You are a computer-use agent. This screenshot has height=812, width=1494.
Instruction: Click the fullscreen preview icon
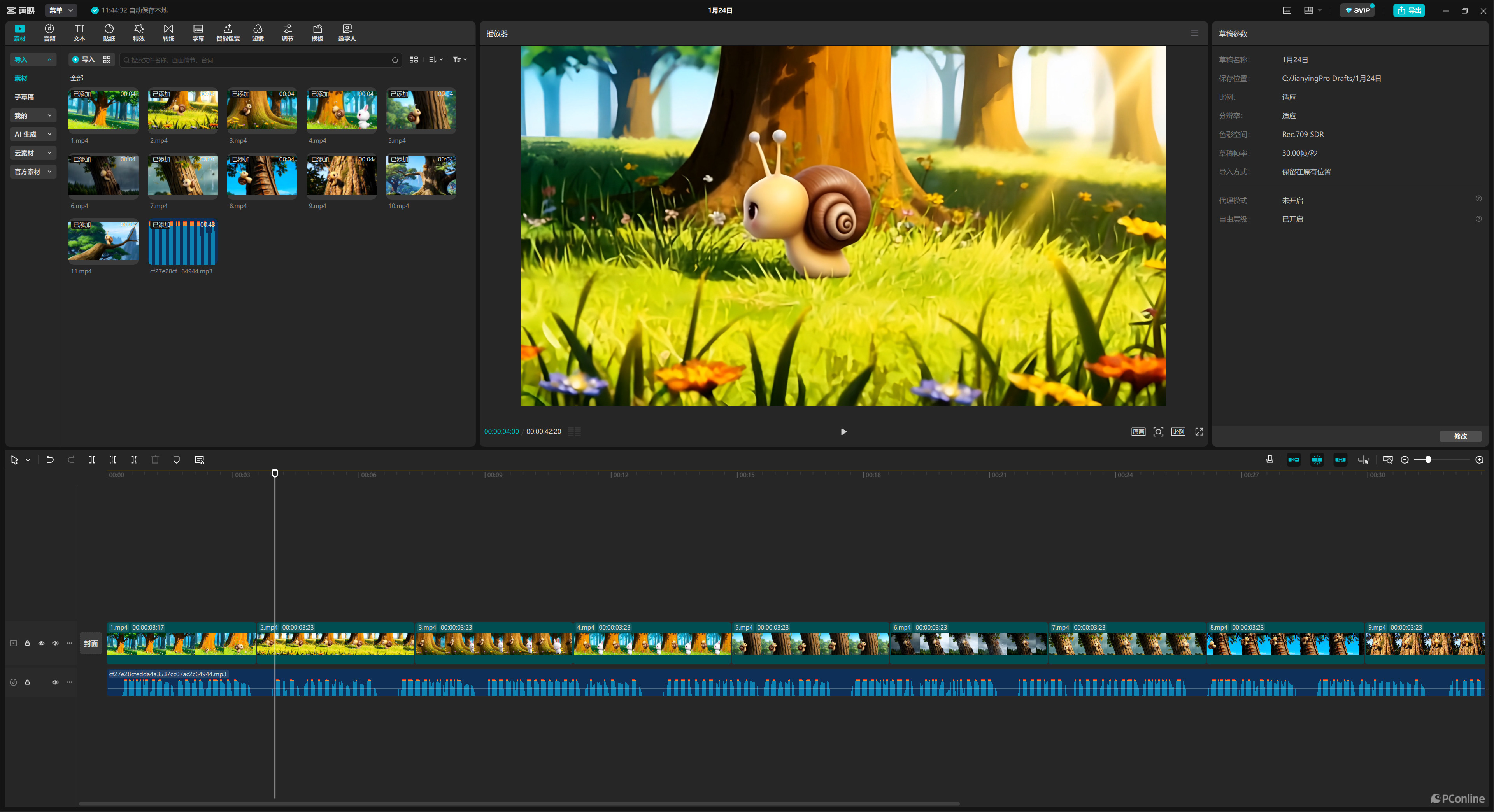point(1199,432)
